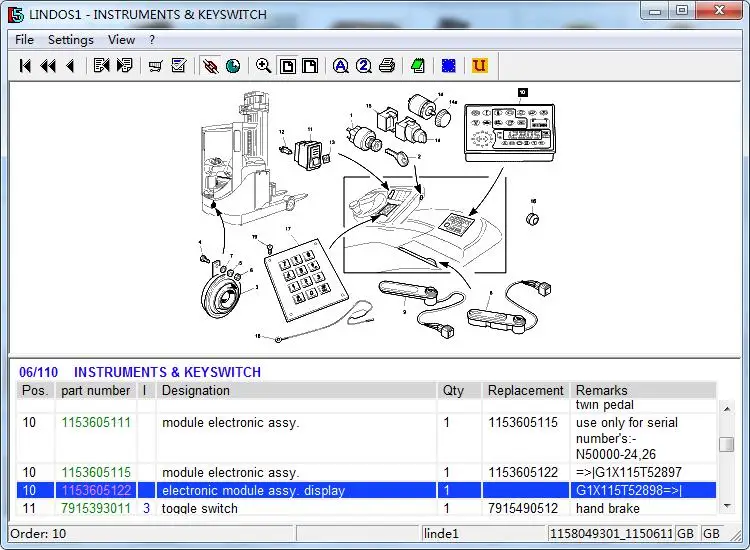This screenshot has width=750, height=550.
Task: Open the ? help menu
Action: point(152,40)
